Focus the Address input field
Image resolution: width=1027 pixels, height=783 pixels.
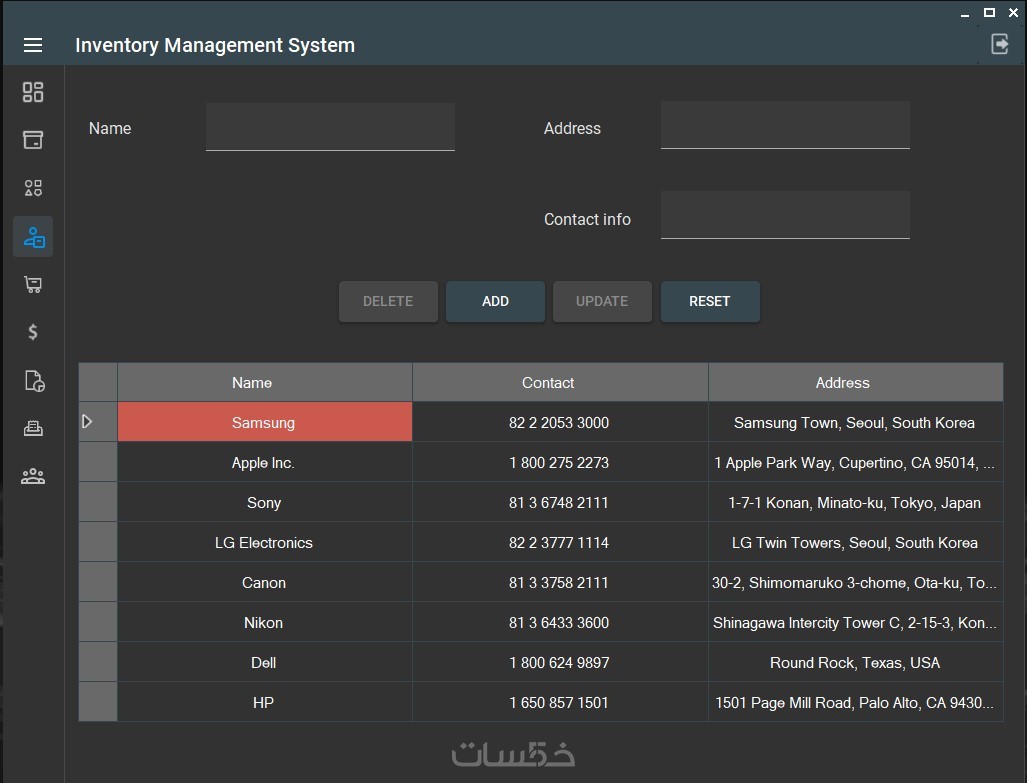coord(785,124)
